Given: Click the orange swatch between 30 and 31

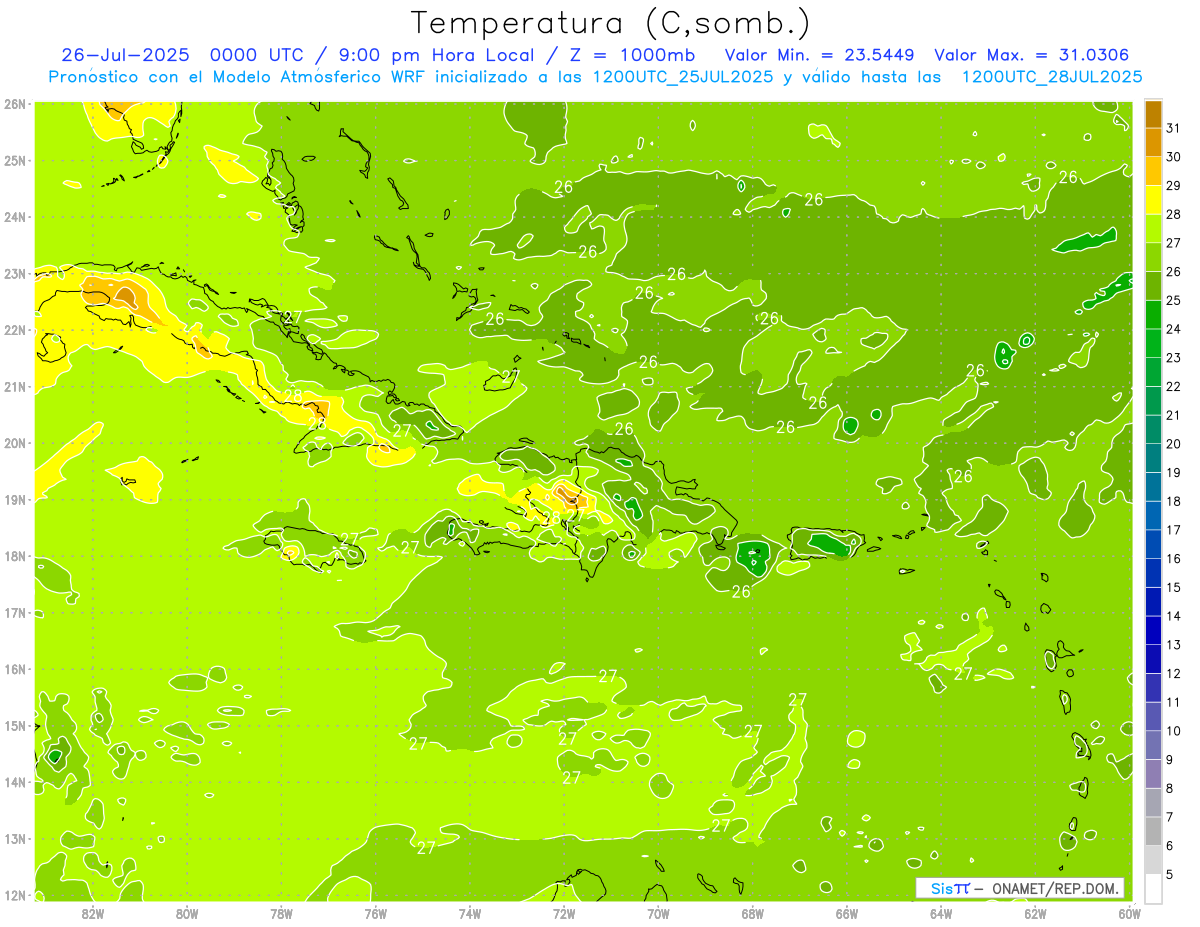Looking at the screenshot, I should coord(1153,142).
